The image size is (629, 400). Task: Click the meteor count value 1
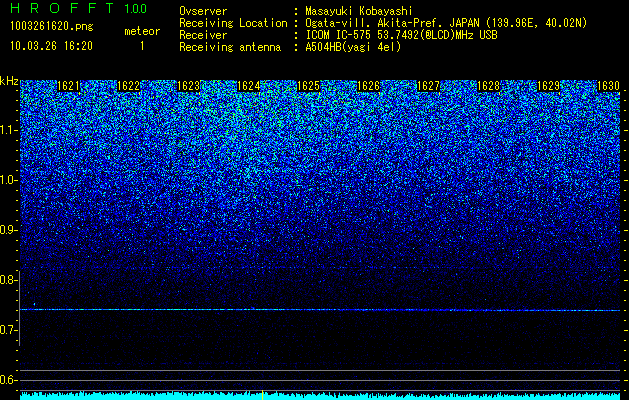[142, 46]
